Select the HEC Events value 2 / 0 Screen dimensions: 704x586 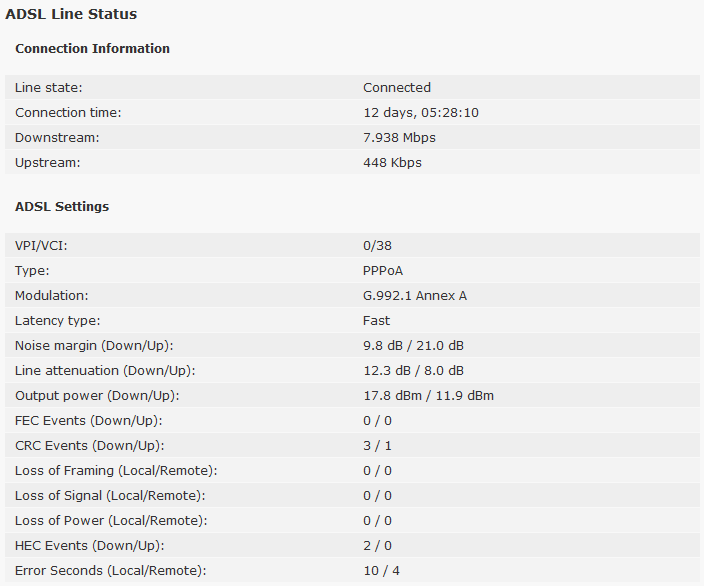(377, 546)
